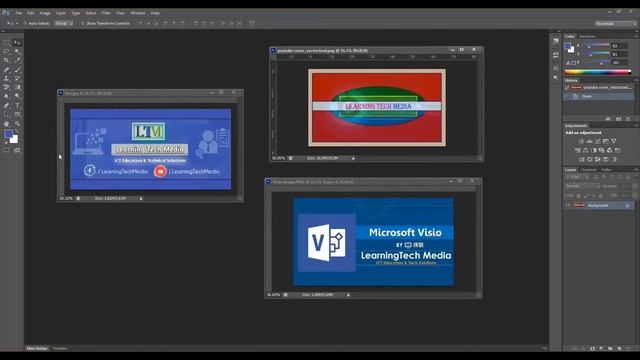Click the background color swatch in toolbox
This screenshot has width=640, height=360.
click(x=15, y=140)
